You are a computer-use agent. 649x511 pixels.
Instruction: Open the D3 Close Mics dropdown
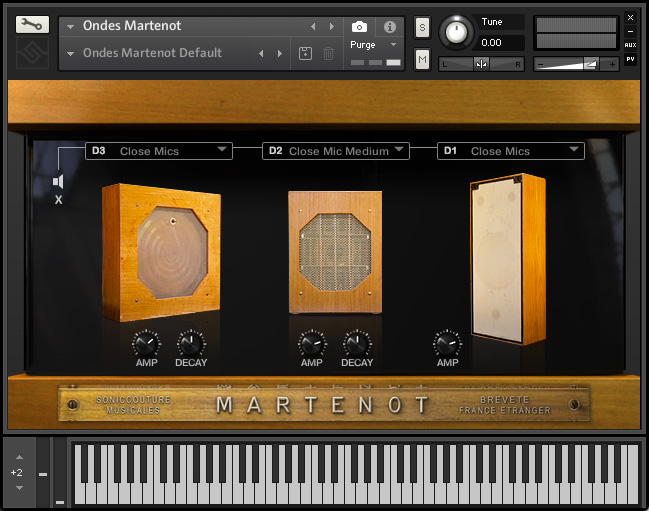(159, 151)
